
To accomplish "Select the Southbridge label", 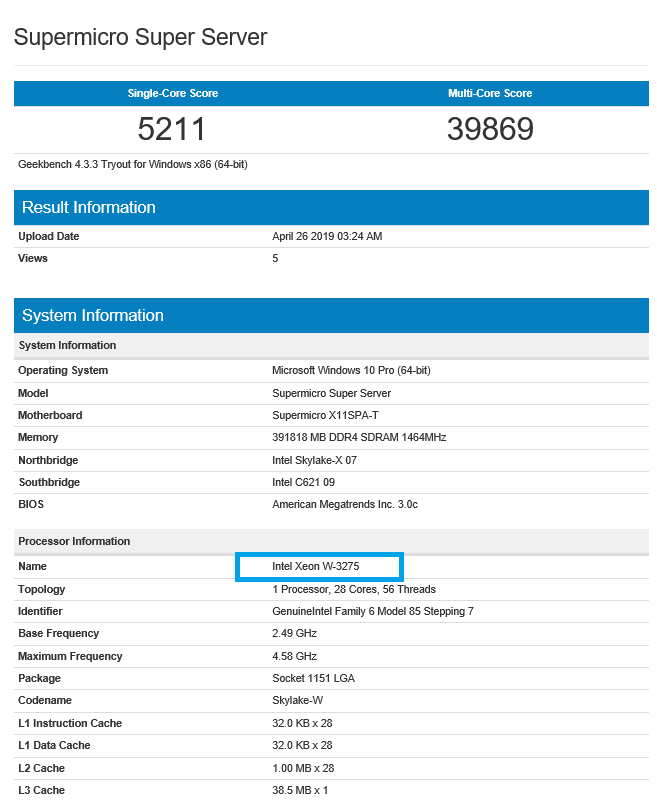I will coord(49,482).
